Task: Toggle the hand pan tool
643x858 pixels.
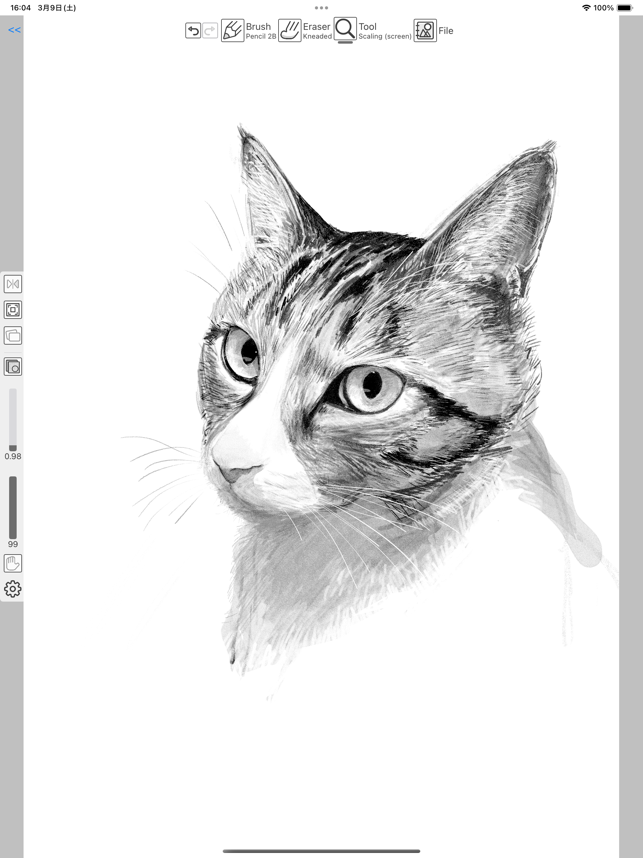Action: click(13, 563)
